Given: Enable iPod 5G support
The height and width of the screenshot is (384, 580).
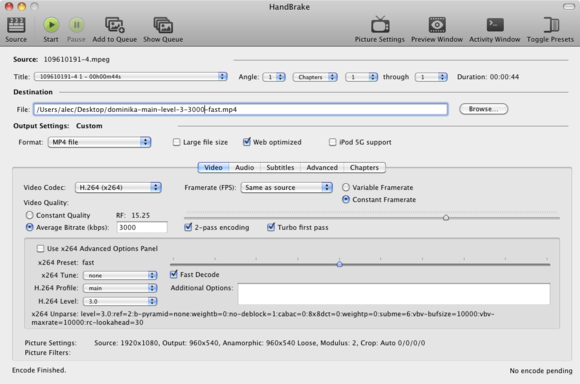Looking at the screenshot, I should (x=333, y=142).
